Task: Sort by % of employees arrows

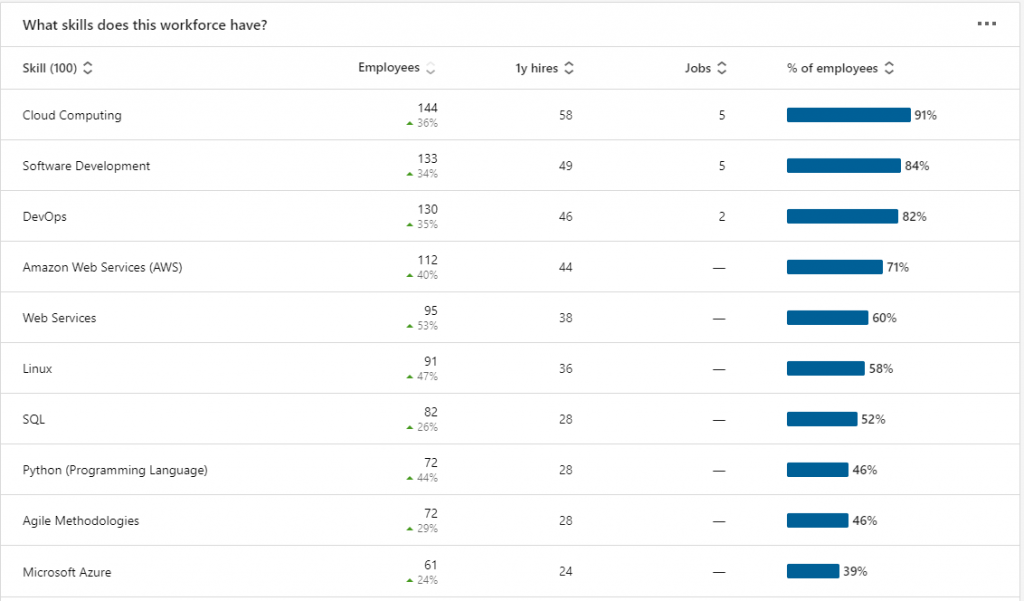Action: click(889, 68)
